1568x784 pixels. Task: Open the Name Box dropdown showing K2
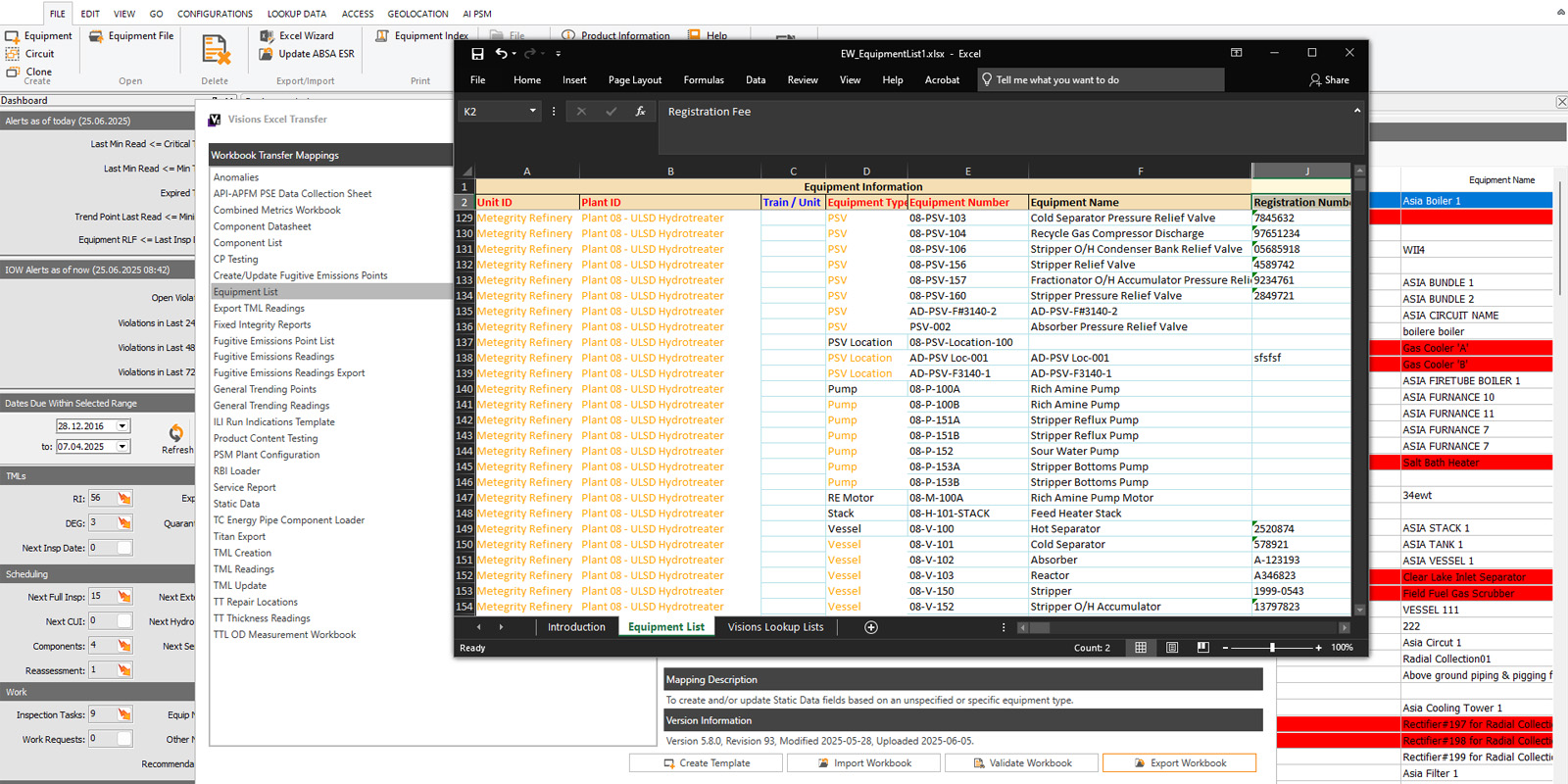click(533, 112)
